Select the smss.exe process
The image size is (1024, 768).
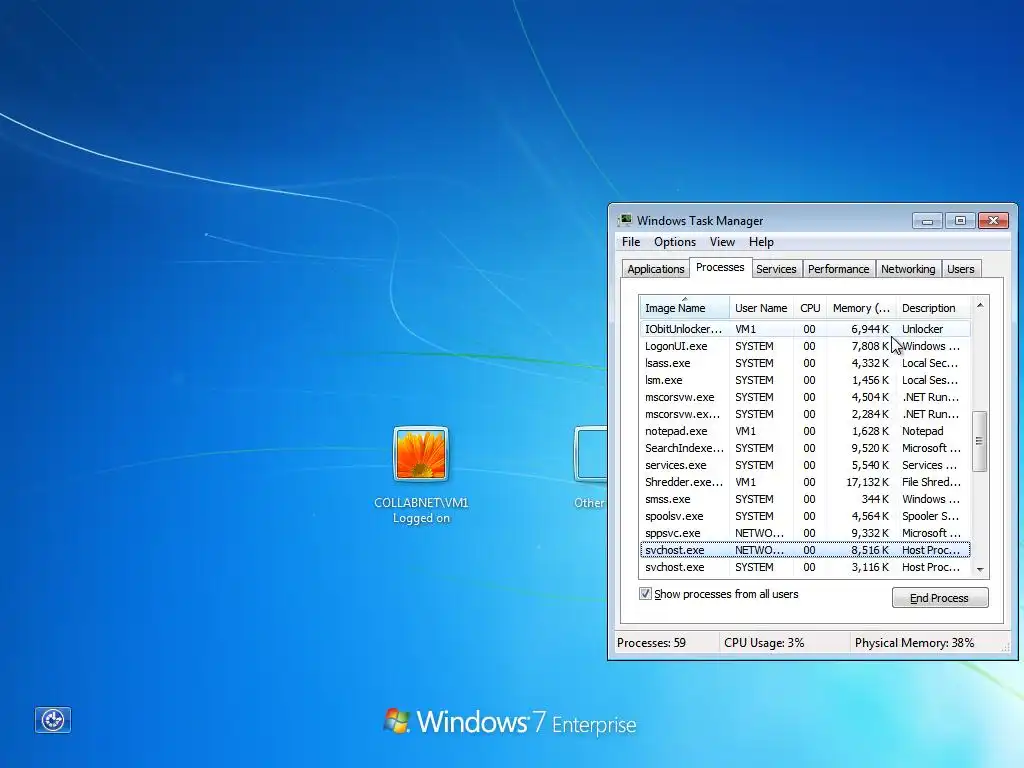click(805, 498)
